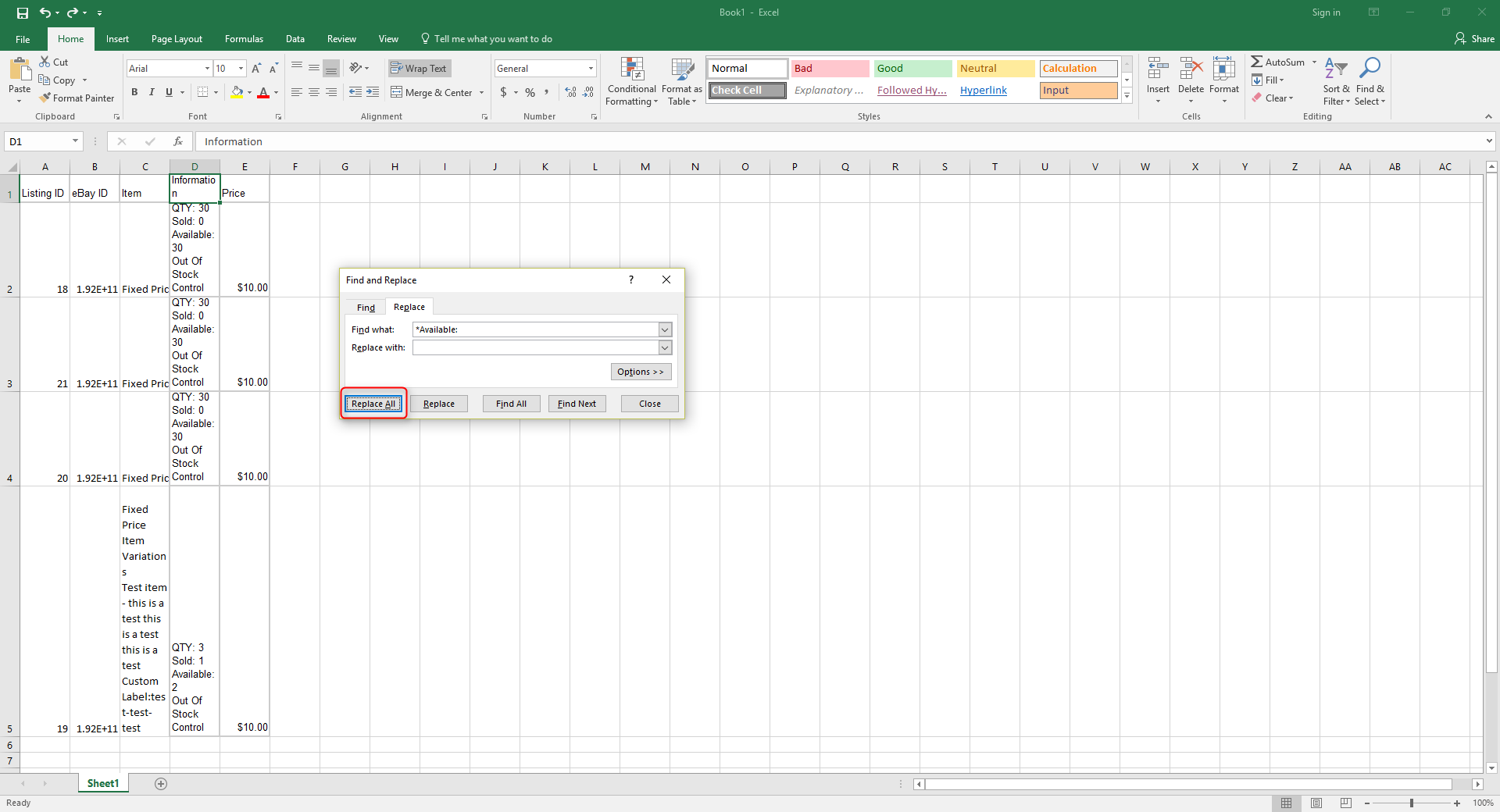Screen dimensions: 1500x812
Task: Open the font size dropdown
Action: (x=241, y=69)
